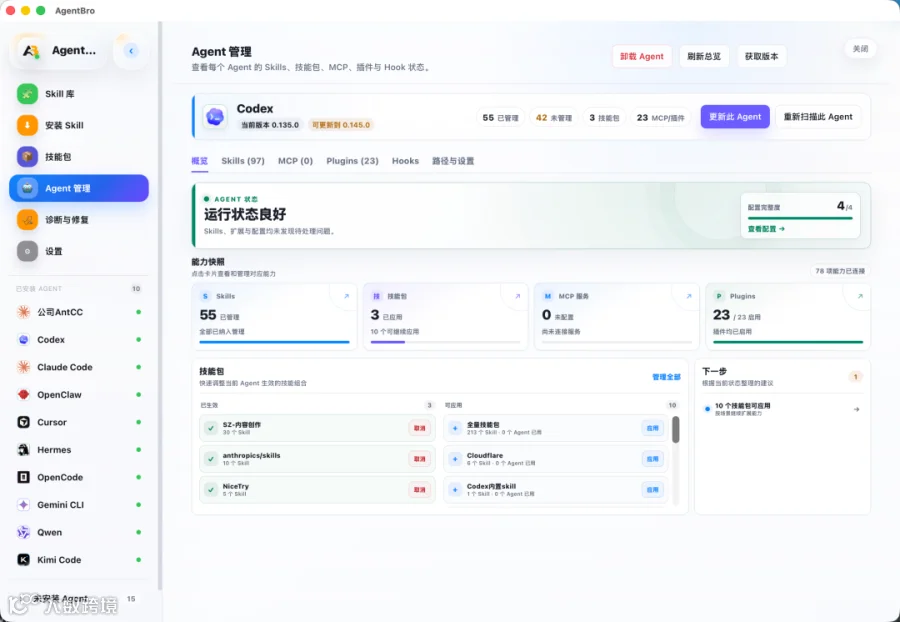Click the 可更新到 0.145.0 badge
The height and width of the screenshot is (622, 900).
click(x=341, y=125)
